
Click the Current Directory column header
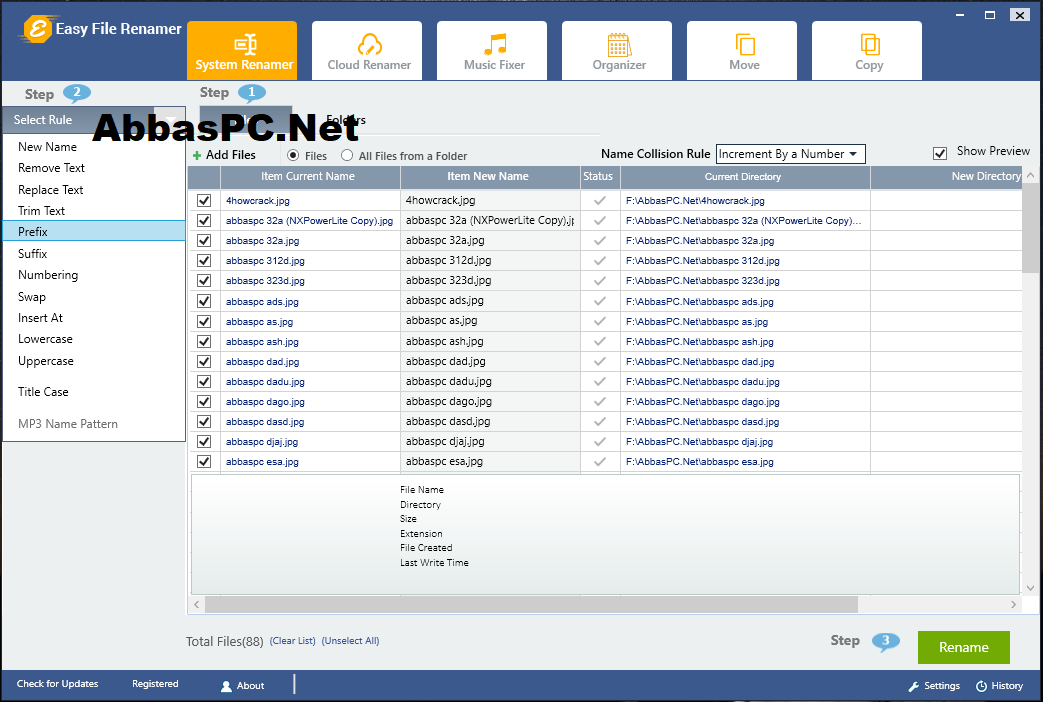[x=745, y=176]
